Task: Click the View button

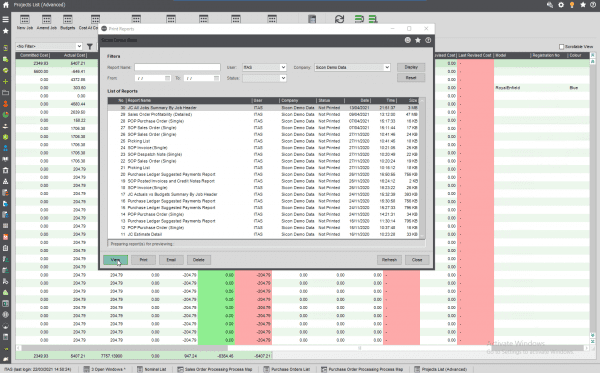Action: tap(116, 260)
